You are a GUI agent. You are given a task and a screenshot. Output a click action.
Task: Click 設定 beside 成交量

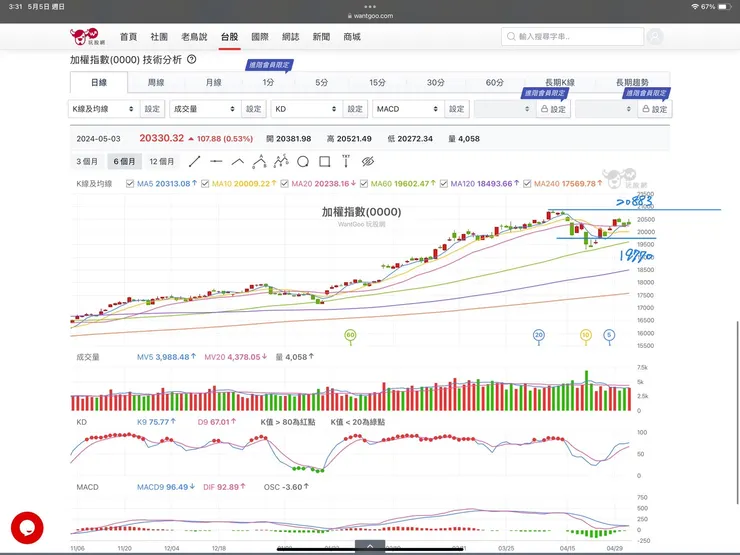click(253, 109)
